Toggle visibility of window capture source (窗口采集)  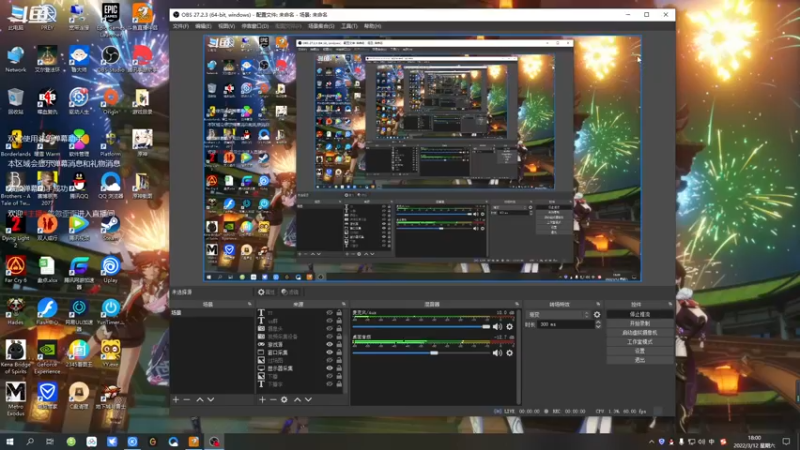tap(330, 352)
